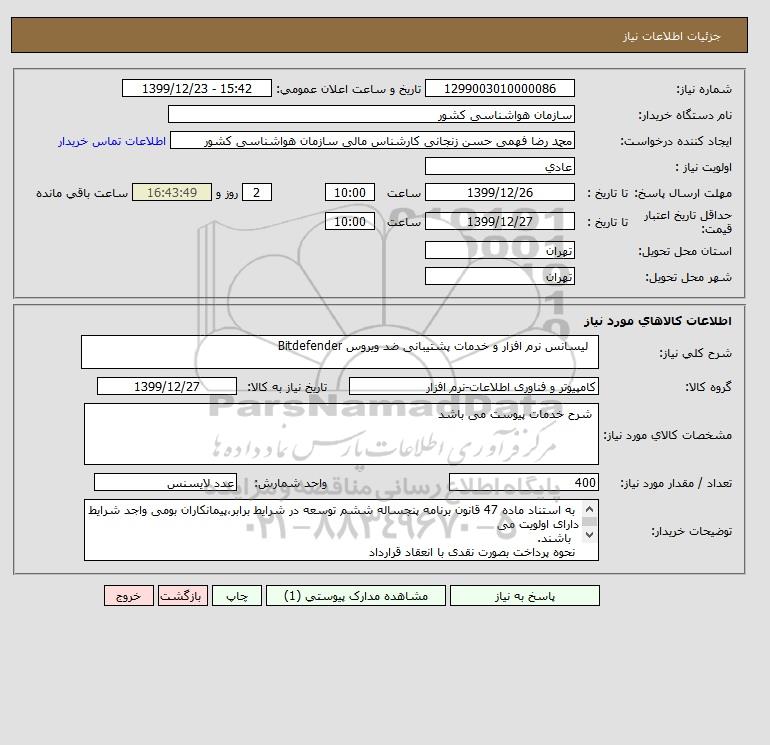Screen dimensions: 770x745
Task: Click the واحد شمارش label
Action: pyautogui.click(x=290, y=483)
